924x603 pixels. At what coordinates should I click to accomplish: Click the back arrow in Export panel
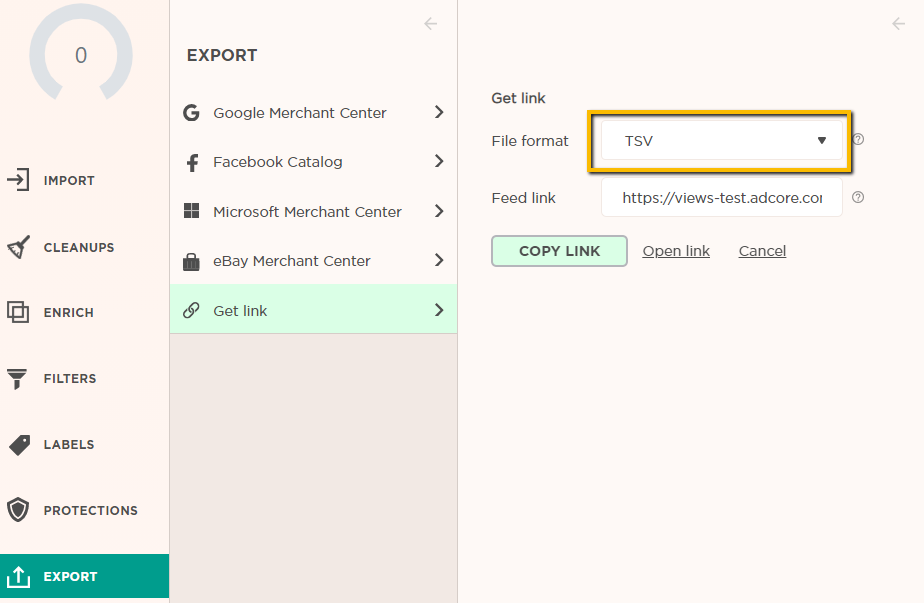431,24
